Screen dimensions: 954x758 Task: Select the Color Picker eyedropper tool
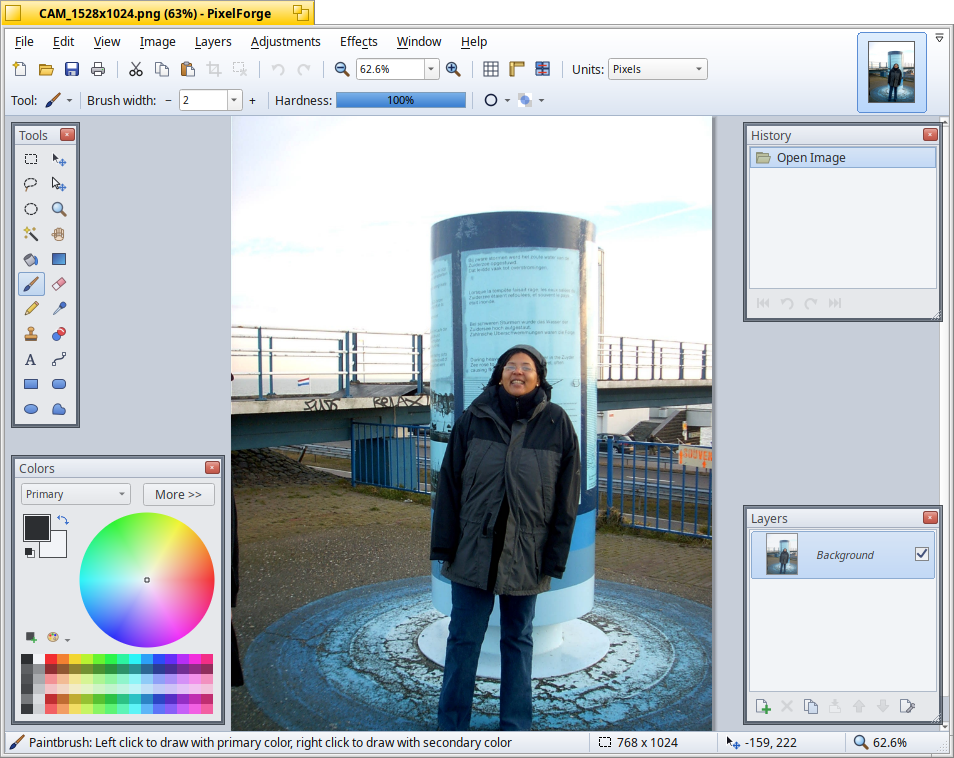(x=59, y=309)
